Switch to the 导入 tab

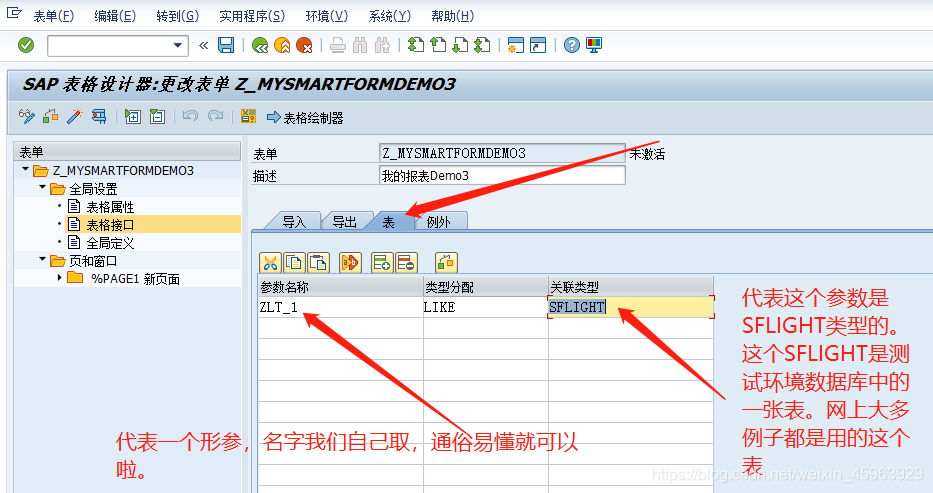click(x=294, y=222)
